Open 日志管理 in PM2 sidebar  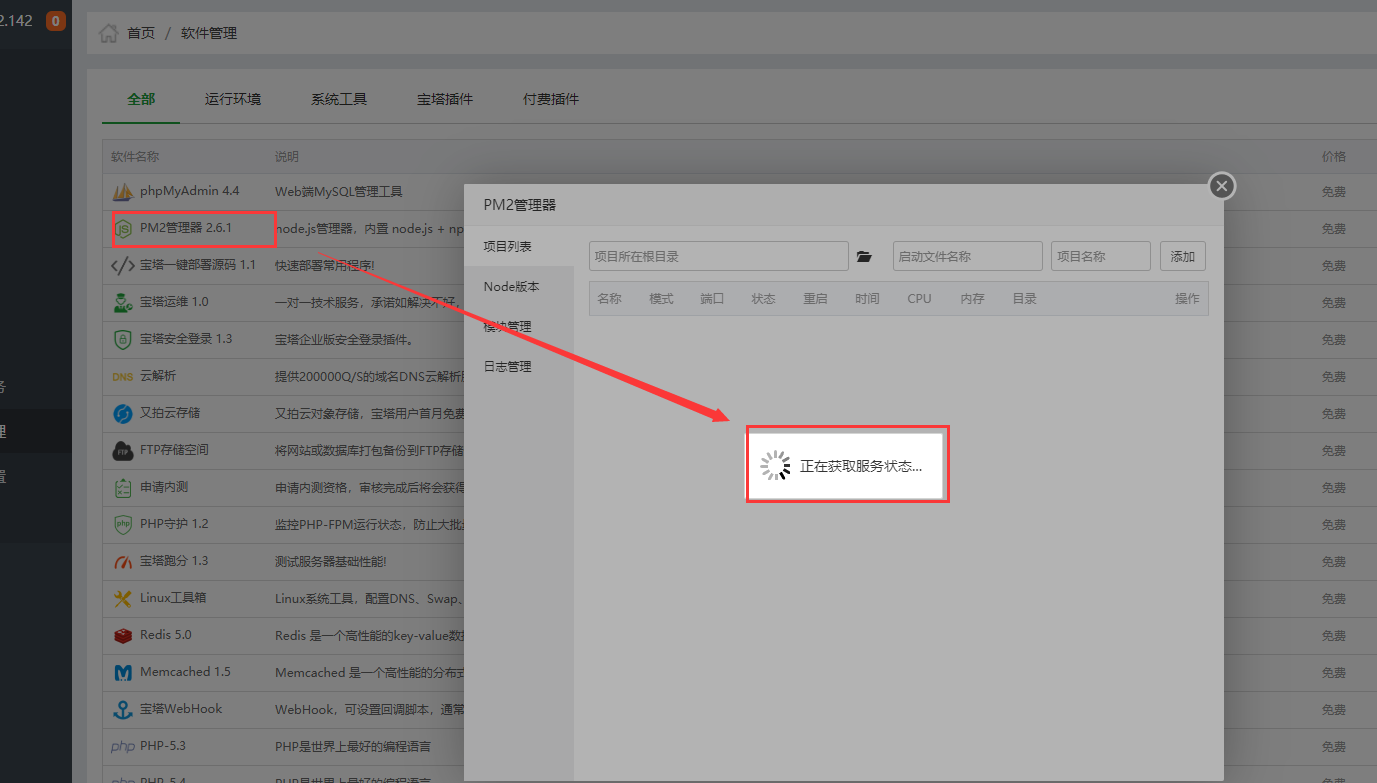(x=507, y=367)
